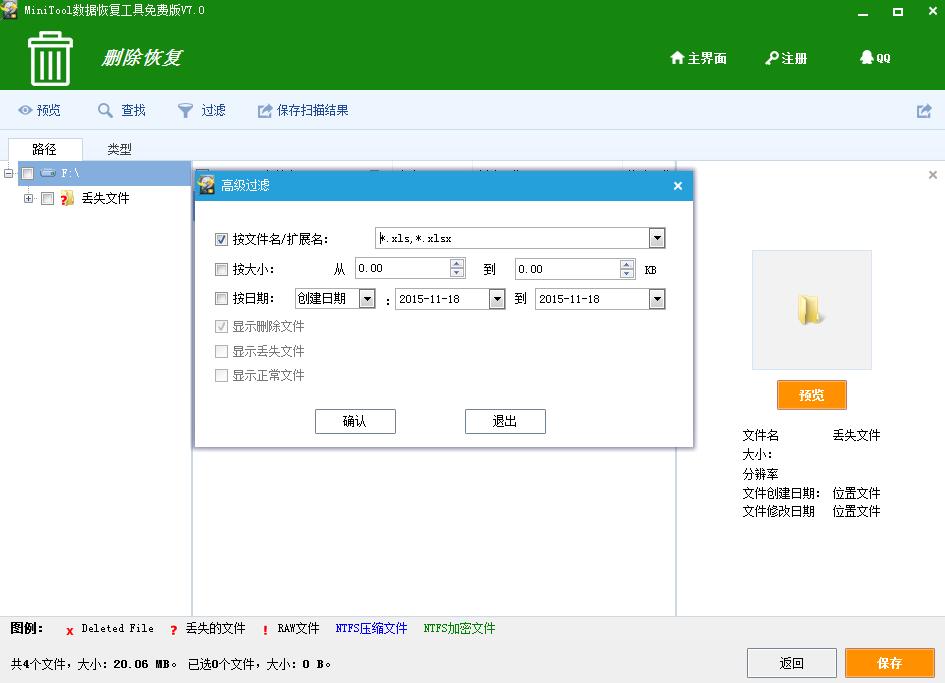
Task: Click the 返回 button
Action: click(x=791, y=663)
